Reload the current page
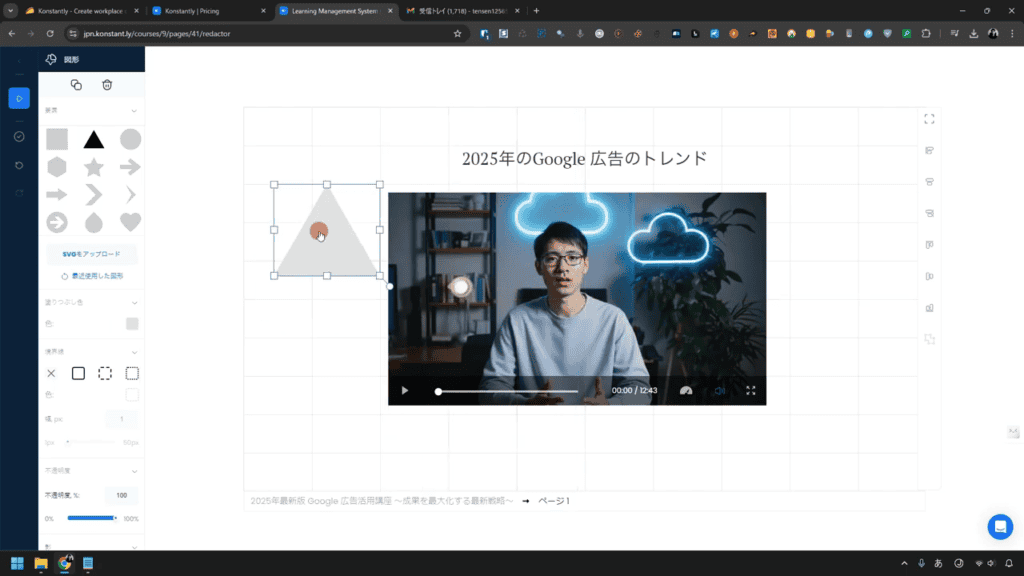Viewport: 1024px width, 576px height. point(50,33)
